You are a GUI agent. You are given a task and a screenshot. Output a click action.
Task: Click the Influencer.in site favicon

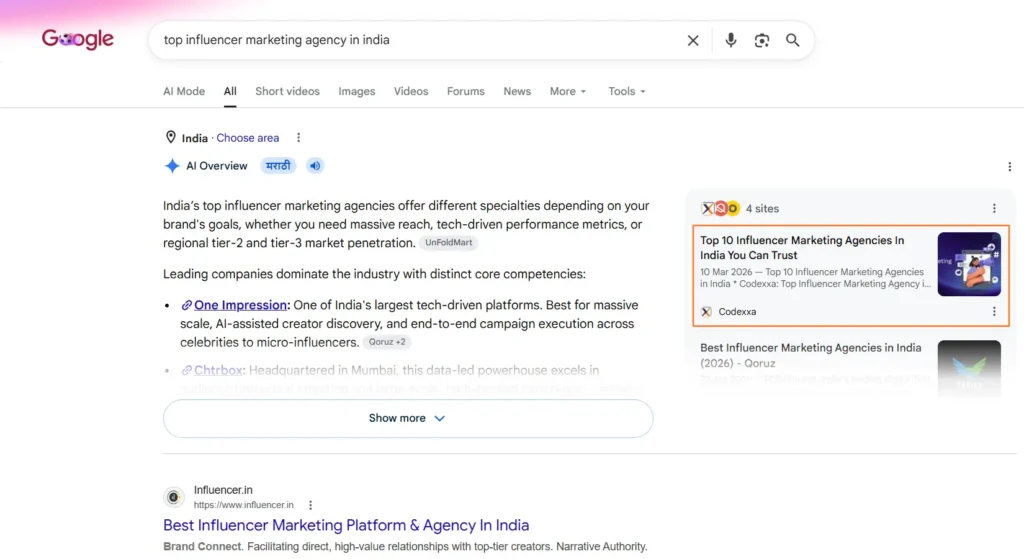[x=174, y=497]
